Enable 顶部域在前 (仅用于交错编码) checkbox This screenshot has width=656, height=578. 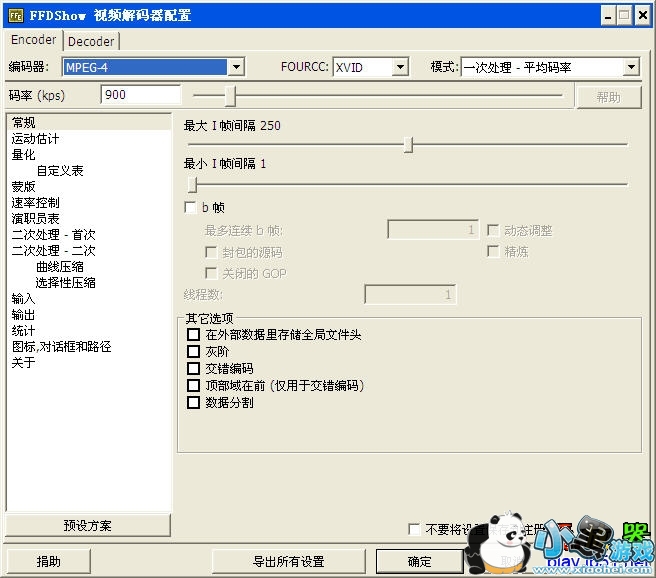coord(193,385)
